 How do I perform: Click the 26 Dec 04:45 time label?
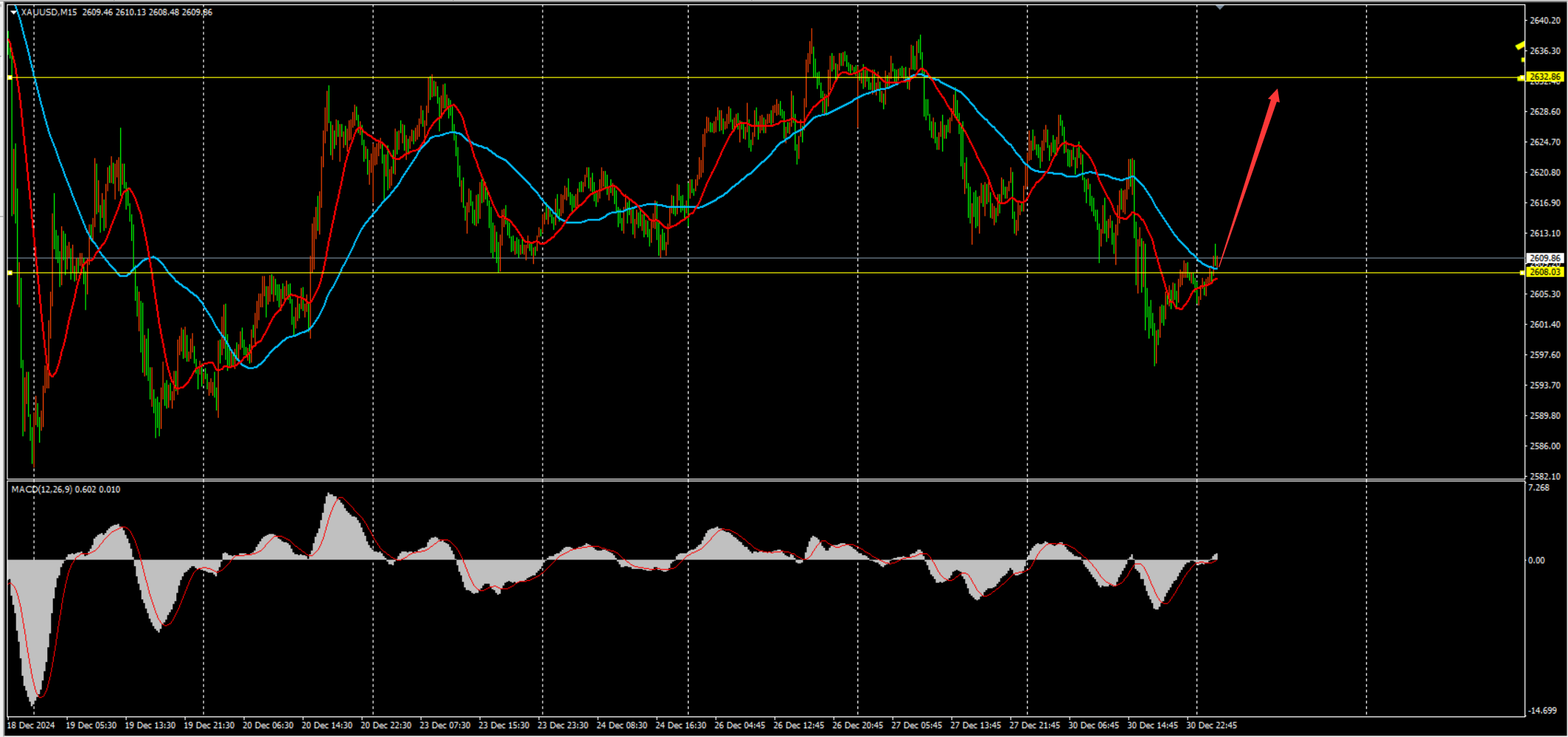740,725
